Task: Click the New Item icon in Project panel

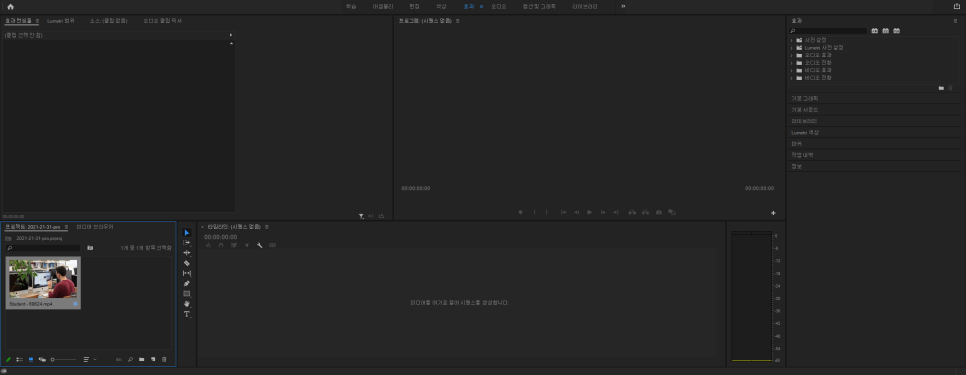Action: pos(153,359)
